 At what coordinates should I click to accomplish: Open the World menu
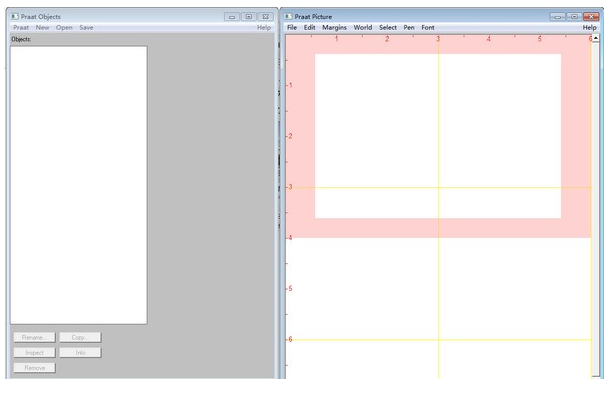pyautogui.click(x=363, y=27)
